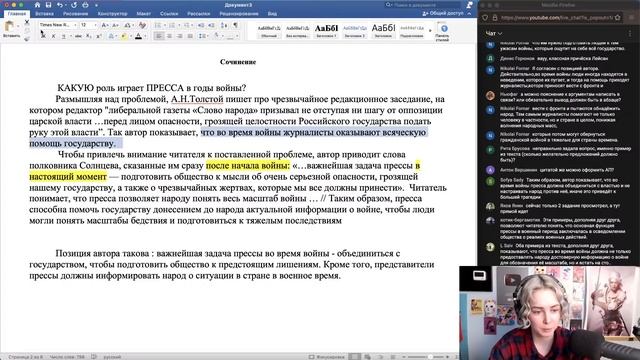The height and width of the screenshot is (360, 640).
Task: Decrease font size with smaller A icon
Action: click(x=115, y=25)
